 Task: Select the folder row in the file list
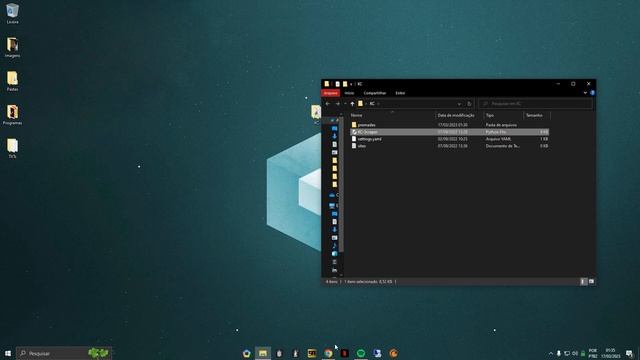[449, 125]
